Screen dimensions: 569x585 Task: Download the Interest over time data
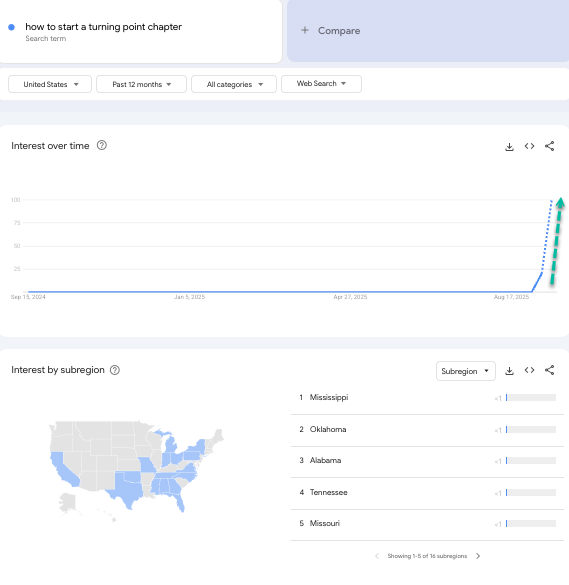[509, 146]
